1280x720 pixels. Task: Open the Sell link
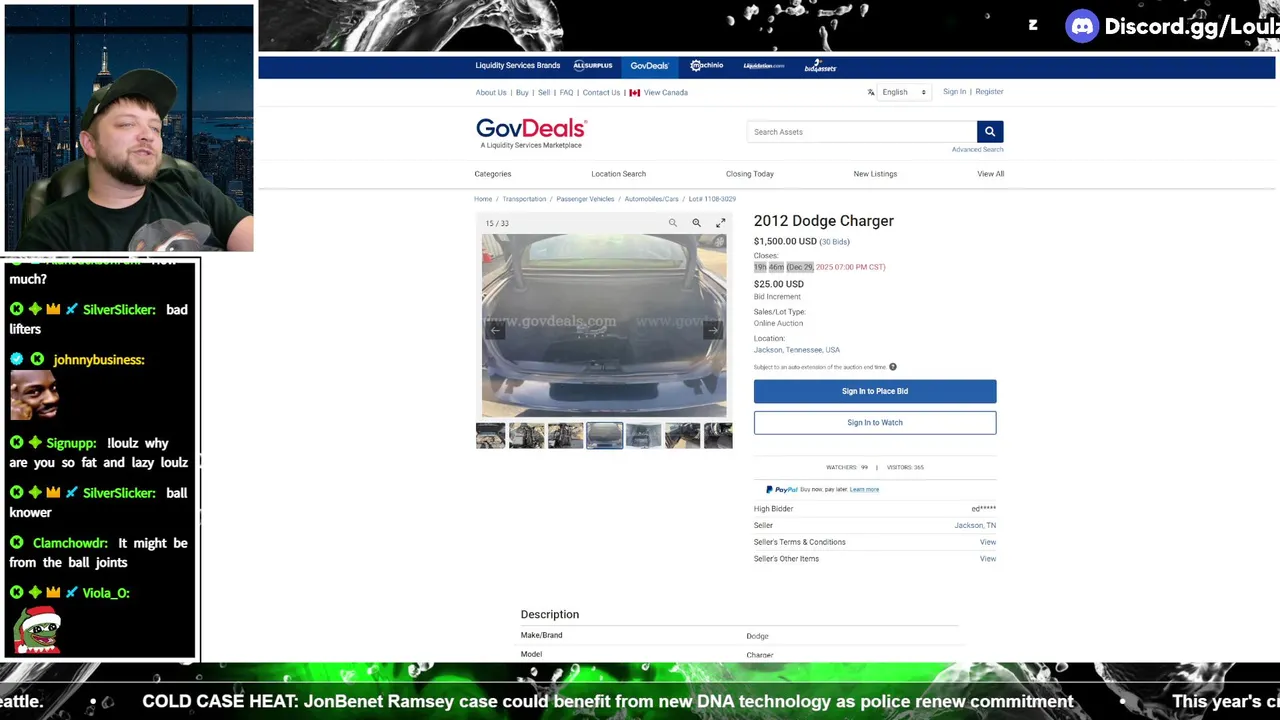click(x=544, y=92)
